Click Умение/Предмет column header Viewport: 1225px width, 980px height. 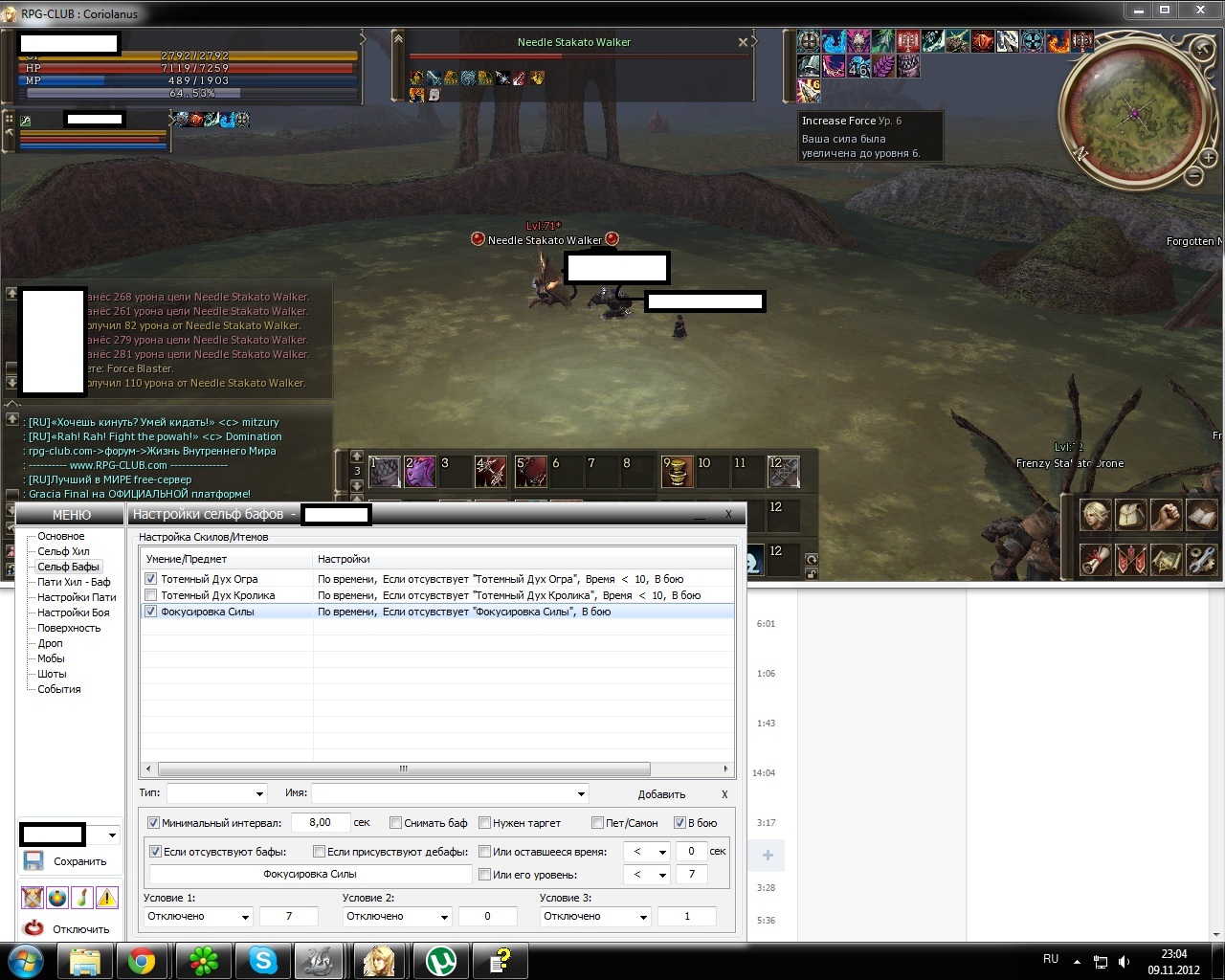click(x=227, y=559)
